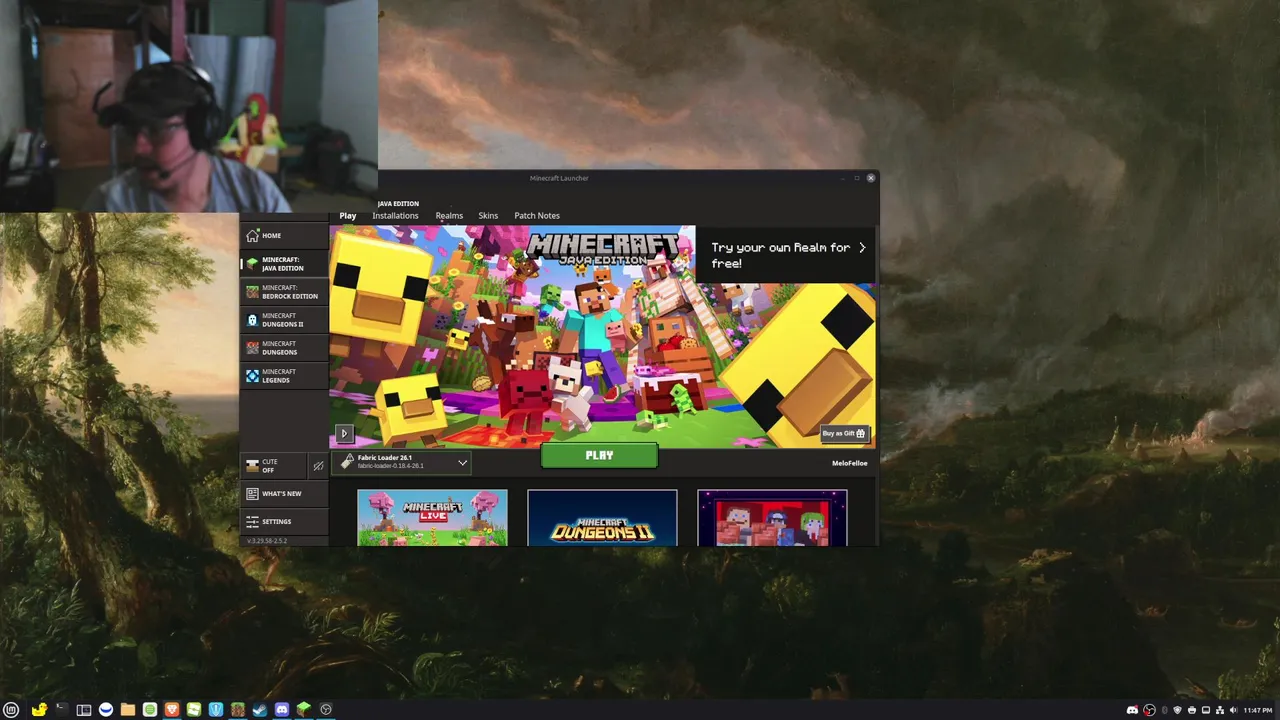1280x720 pixels.
Task: Open the third news card with characters
Action: coord(772,518)
